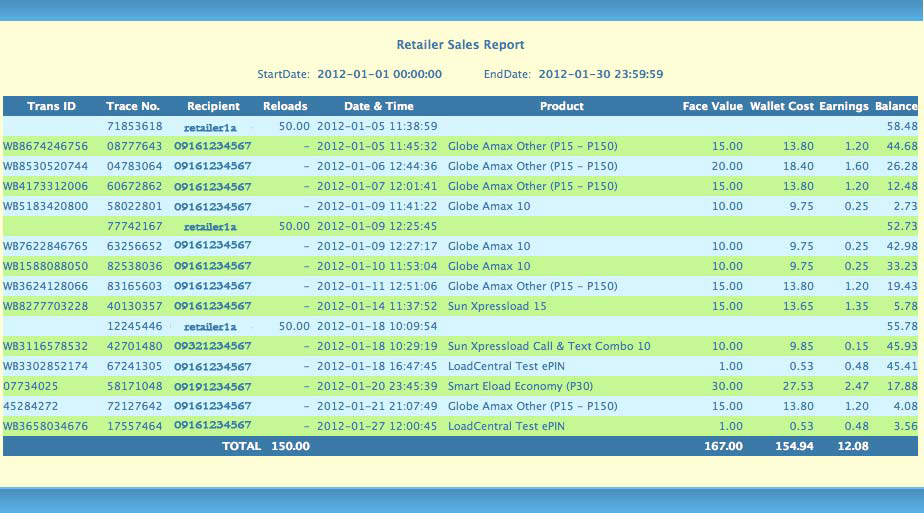Click total wallet cost 154.94

[794, 446]
